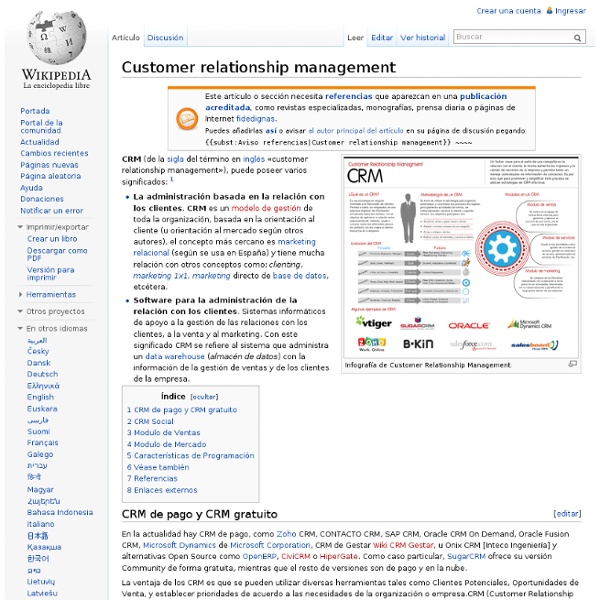The width and height of the screenshot is (600, 600).
Task: Click Versión para imprimir link
Action: (50, 273)
